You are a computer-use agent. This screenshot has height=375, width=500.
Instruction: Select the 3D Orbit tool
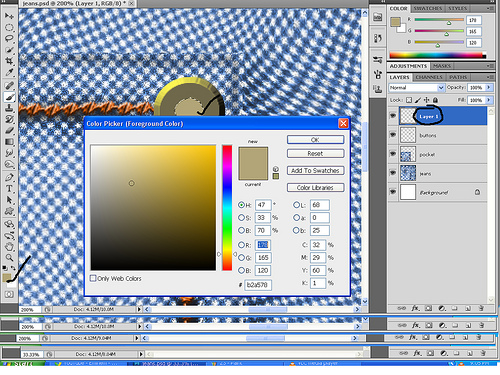pyautogui.click(x=9, y=235)
